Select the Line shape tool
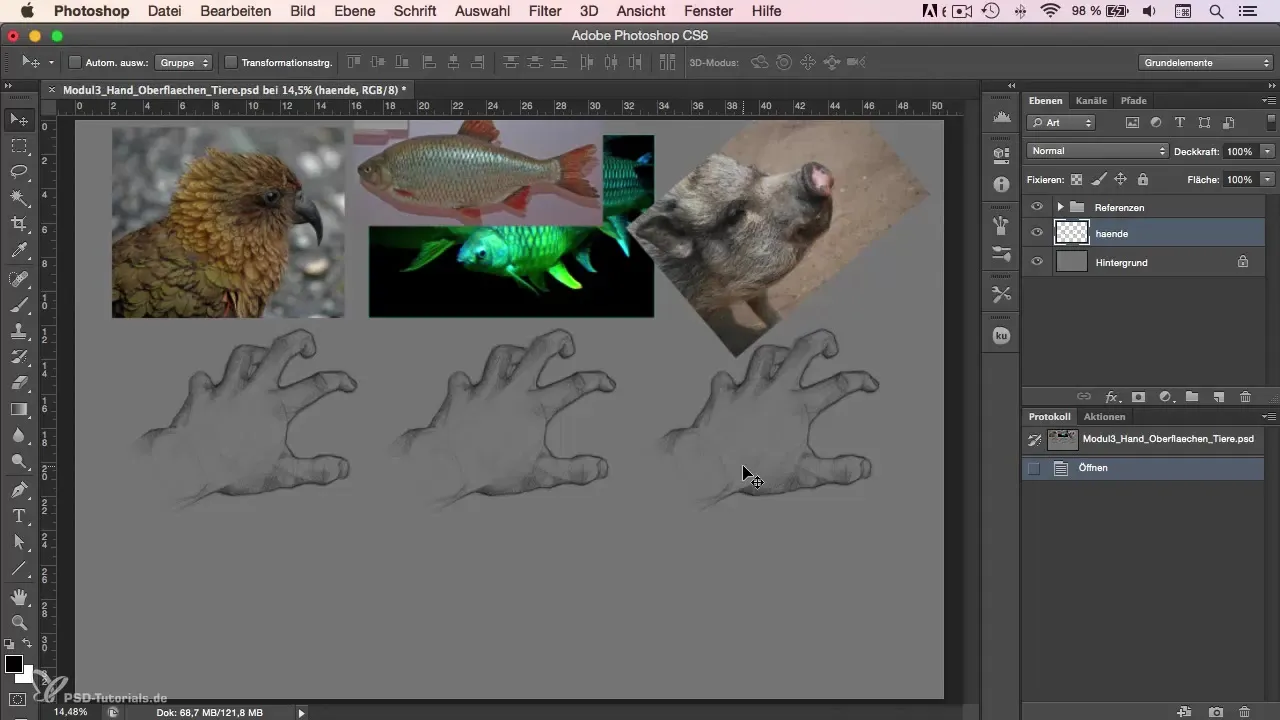The width and height of the screenshot is (1280, 720). (x=19, y=568)
